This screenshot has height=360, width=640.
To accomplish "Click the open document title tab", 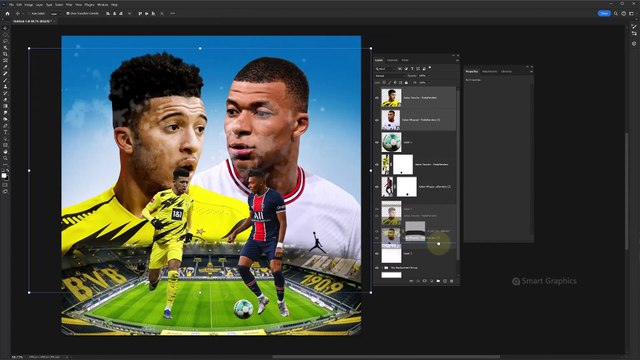I will coord(33,21).
